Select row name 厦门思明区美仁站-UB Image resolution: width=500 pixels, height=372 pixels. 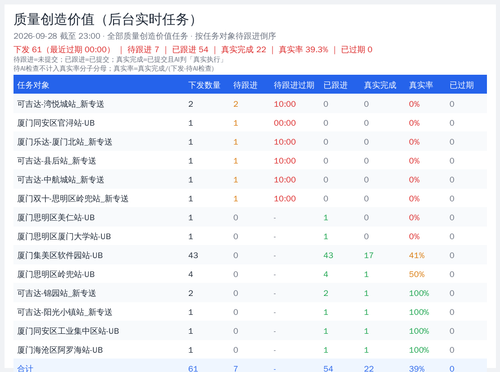point(56,218)
